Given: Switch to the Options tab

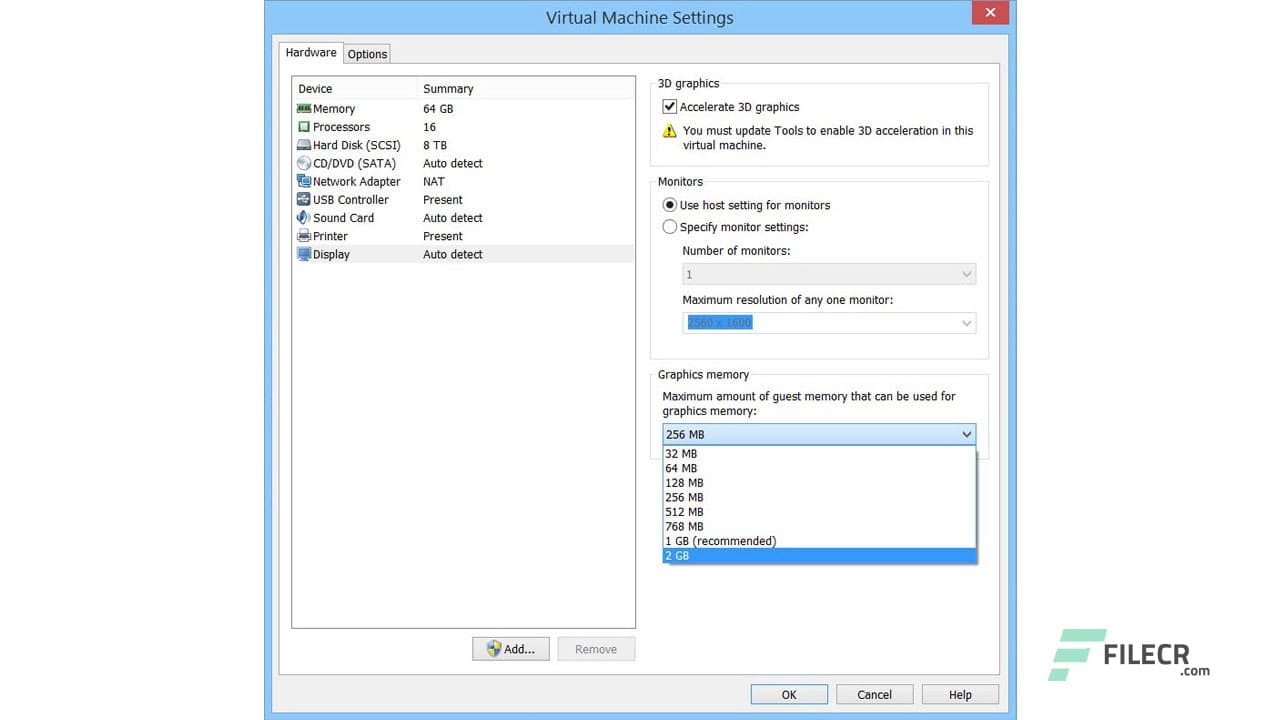Looking at the screenshot, I should click(367, 54).
